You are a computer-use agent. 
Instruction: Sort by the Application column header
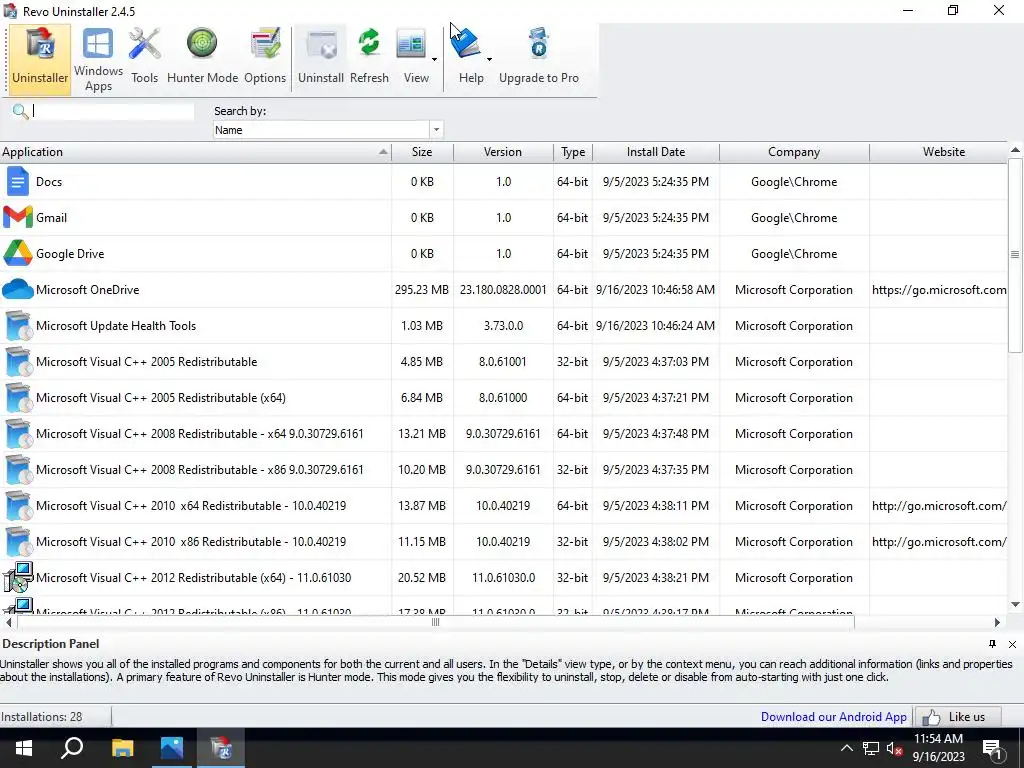pyautogui.click(x=195, y=152)
